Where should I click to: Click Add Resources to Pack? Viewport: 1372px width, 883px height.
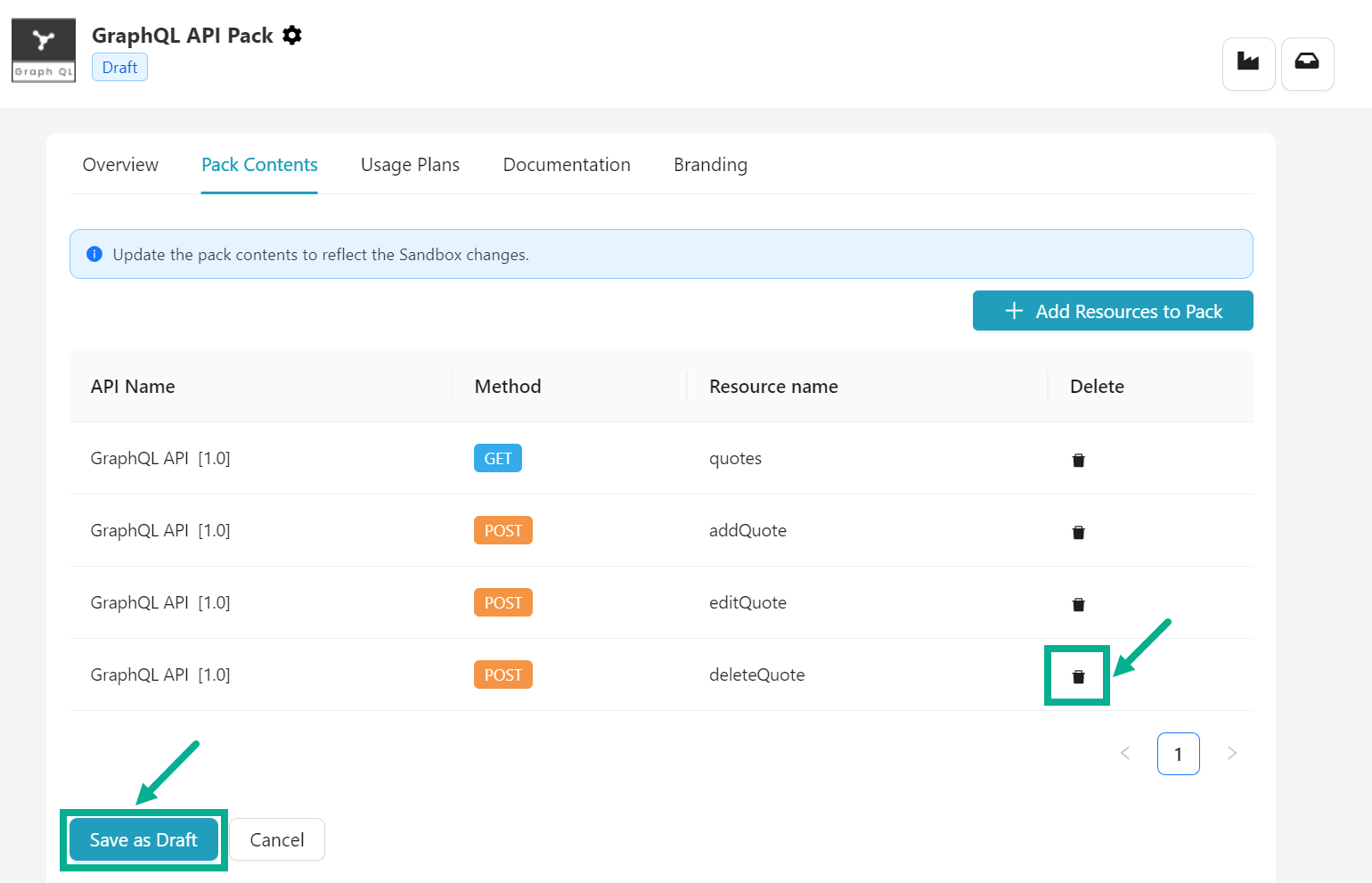tap(1113, 311)
